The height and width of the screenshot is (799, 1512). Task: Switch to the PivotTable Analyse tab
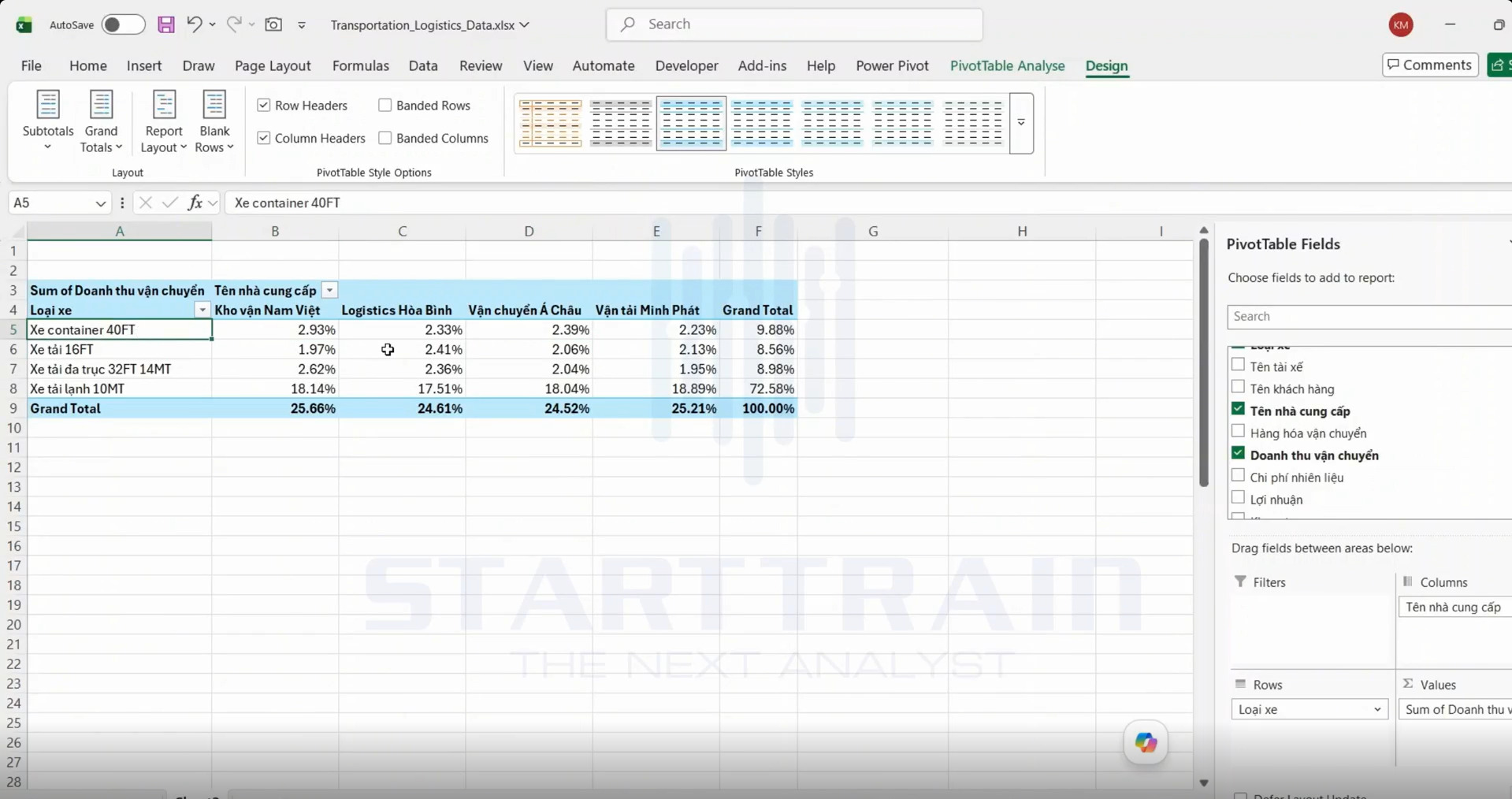(x=1007, y=65)
